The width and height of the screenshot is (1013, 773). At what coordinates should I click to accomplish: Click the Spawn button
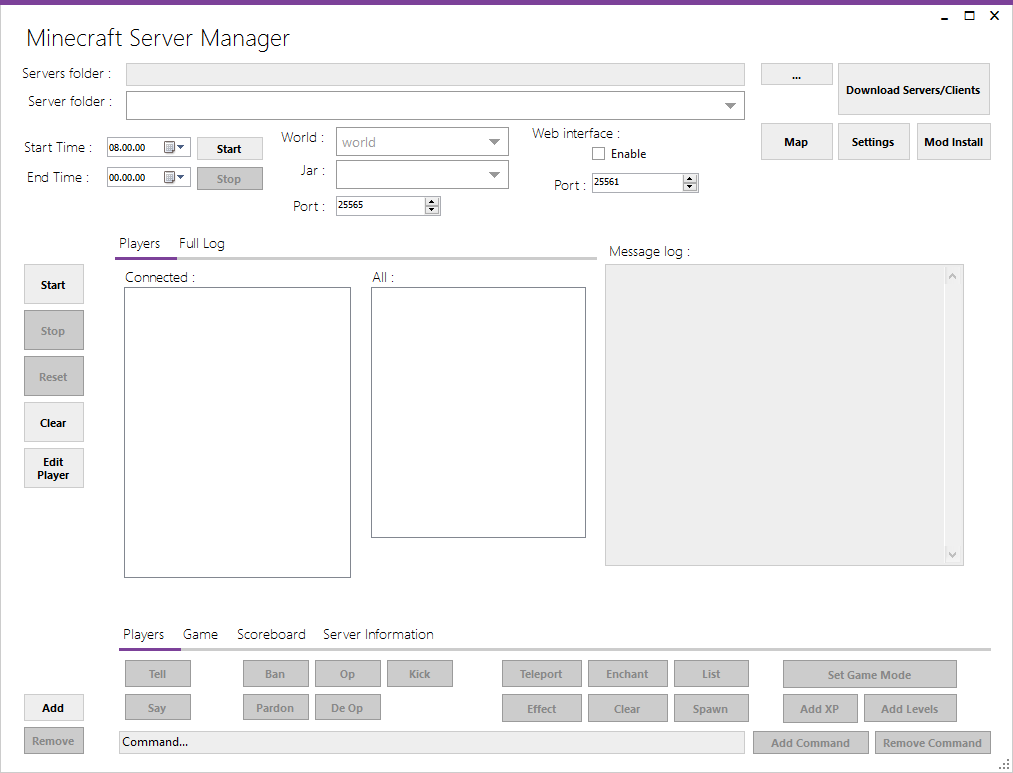click(x=711, y=708)
